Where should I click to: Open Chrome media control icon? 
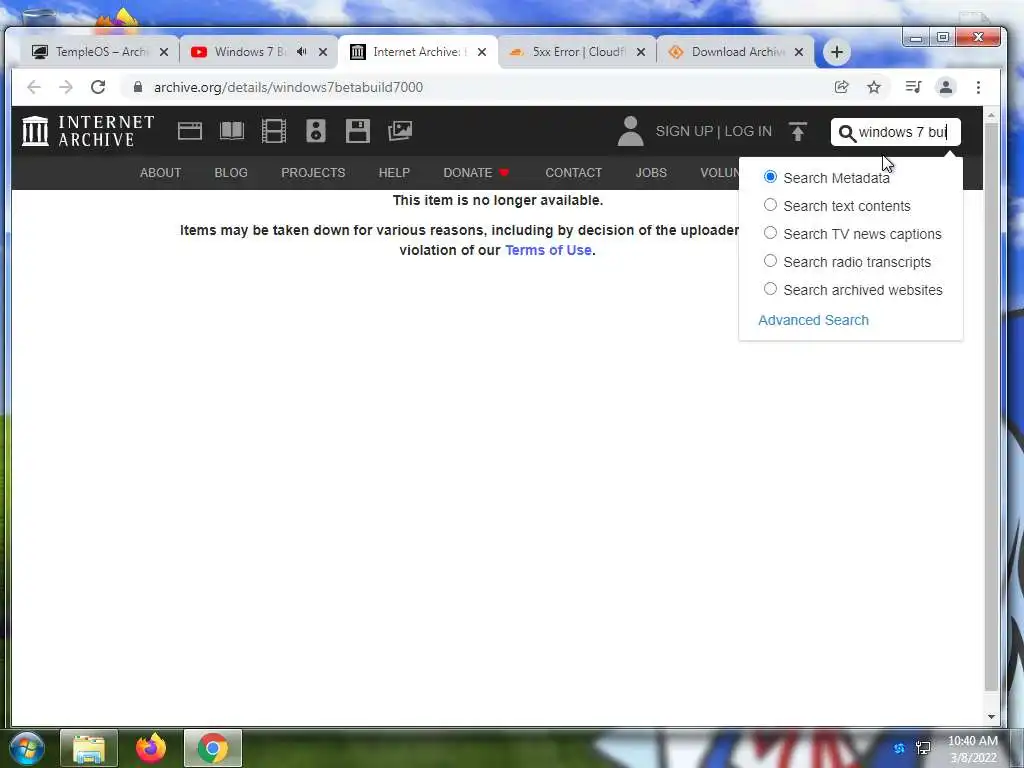coord(913,87)
